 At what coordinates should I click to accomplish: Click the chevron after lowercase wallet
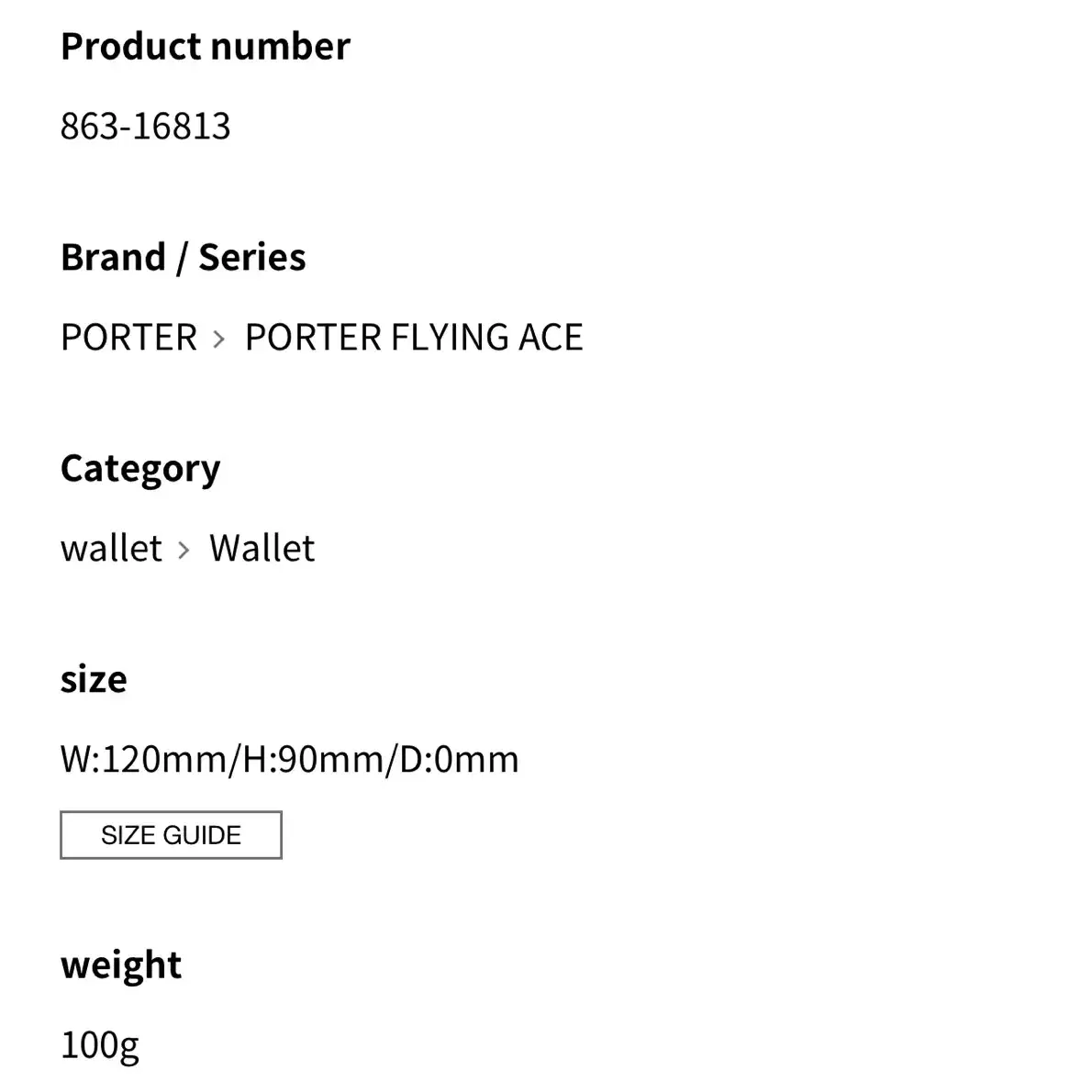click(184, 551)
